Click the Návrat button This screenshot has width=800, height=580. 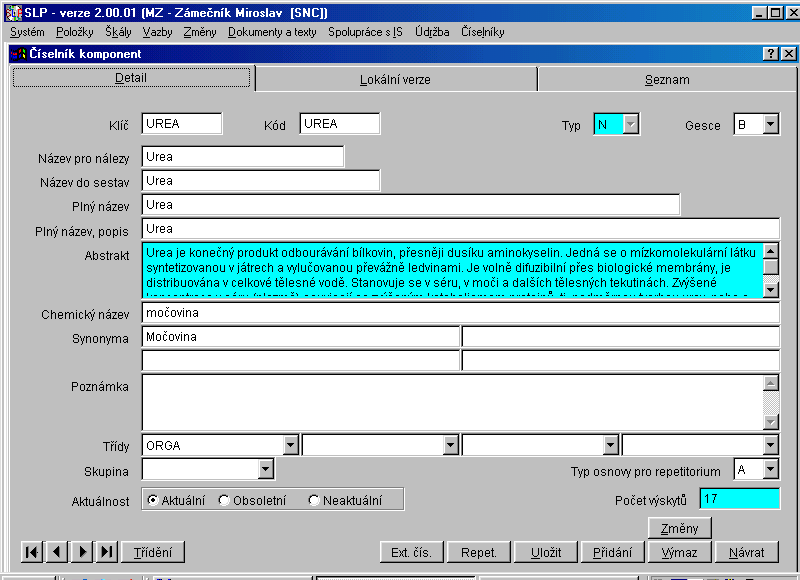(747, 552)
